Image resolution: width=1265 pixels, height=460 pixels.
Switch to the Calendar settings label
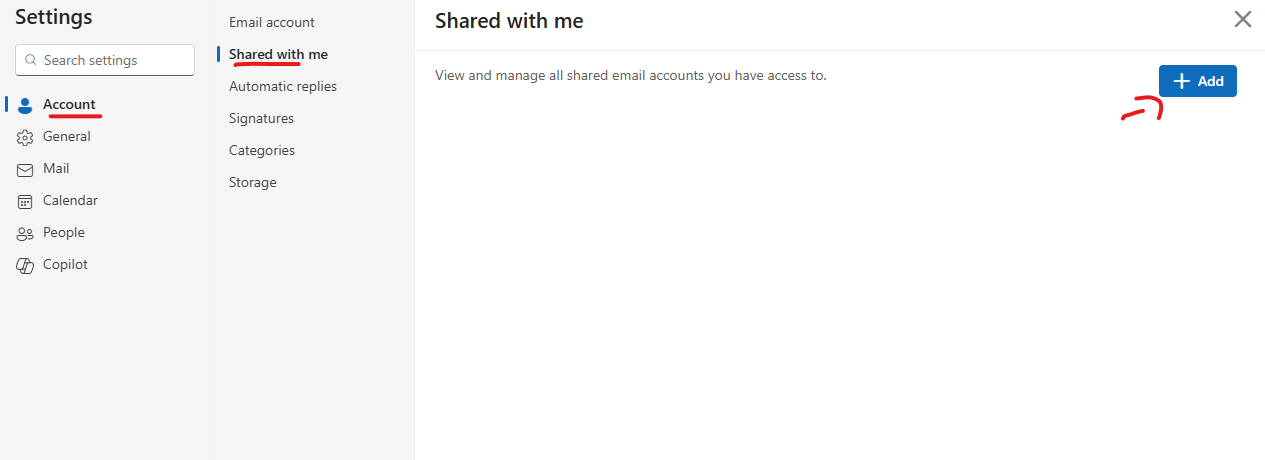point(70,201)
